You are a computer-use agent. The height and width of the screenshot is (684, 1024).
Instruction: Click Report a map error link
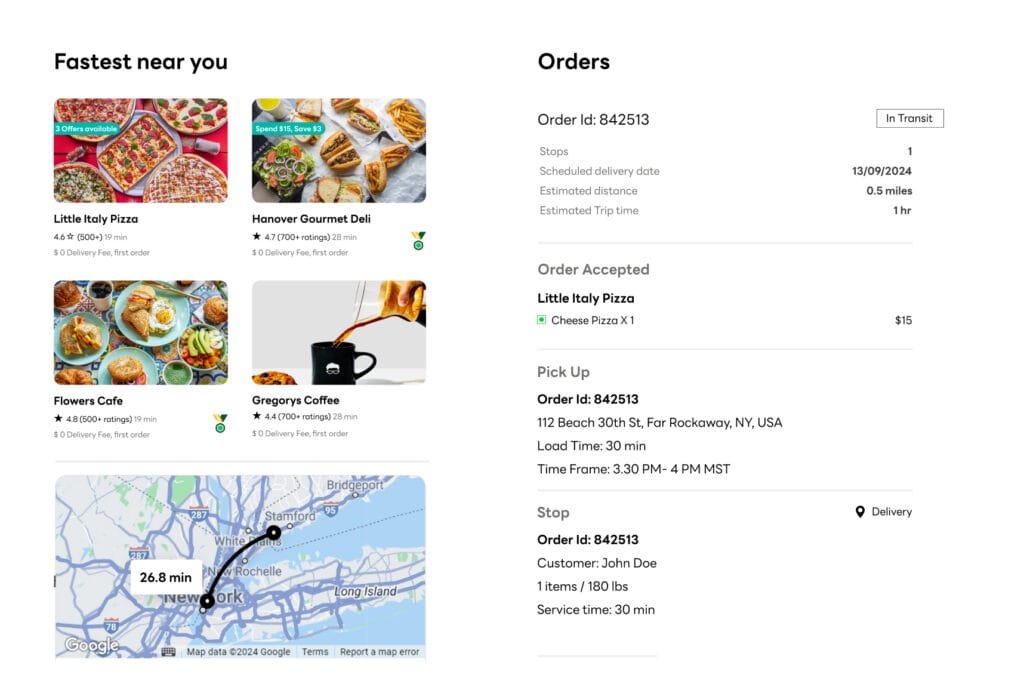tap(379, 652)
